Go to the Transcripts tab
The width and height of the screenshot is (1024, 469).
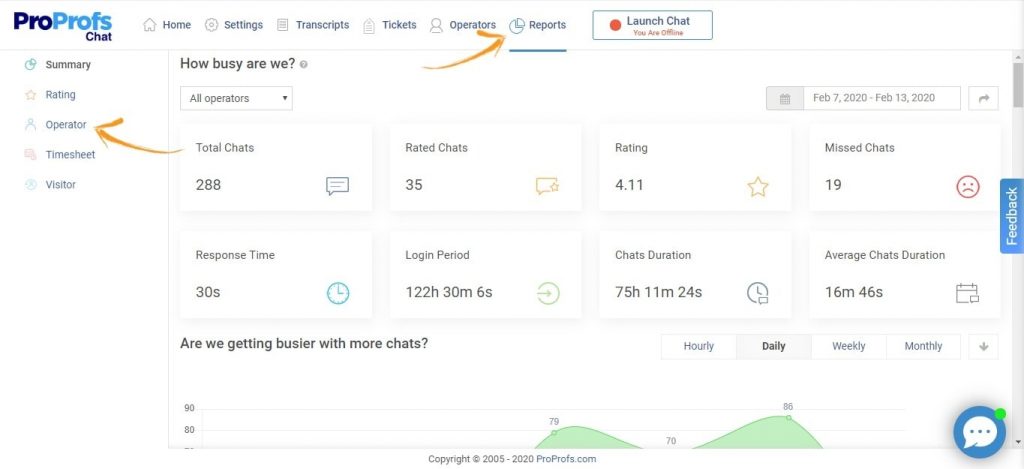(313, 25)
